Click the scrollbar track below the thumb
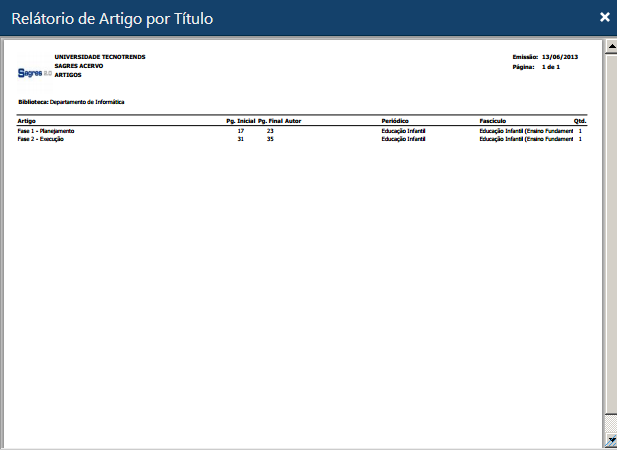Viewport: 617px width, 450px height. coord(610,424)
